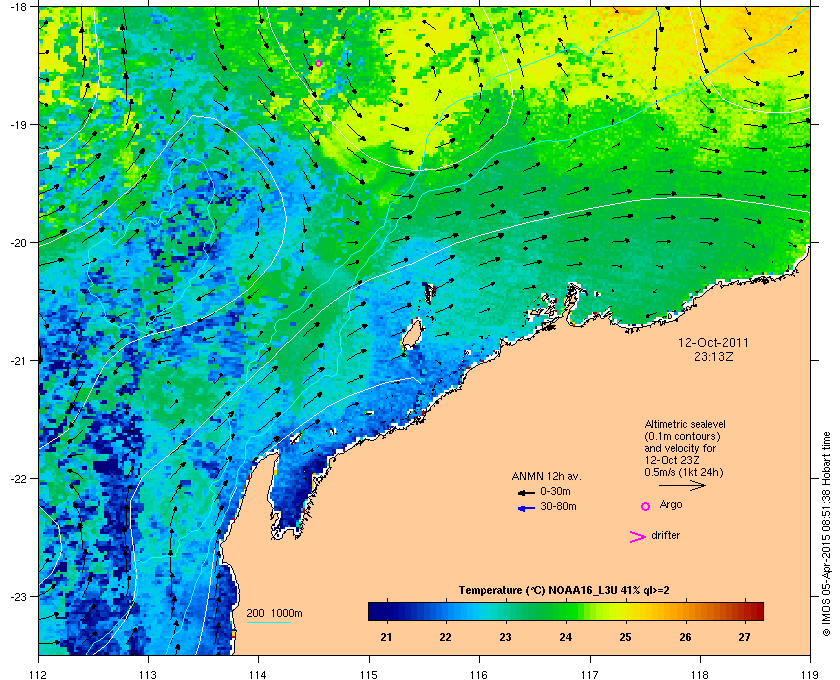Image resolution: width=840 pixels, height=680 pixels.
Task: Click the IMOS copyright timestamp text
Action: click(x=826, y=534)
